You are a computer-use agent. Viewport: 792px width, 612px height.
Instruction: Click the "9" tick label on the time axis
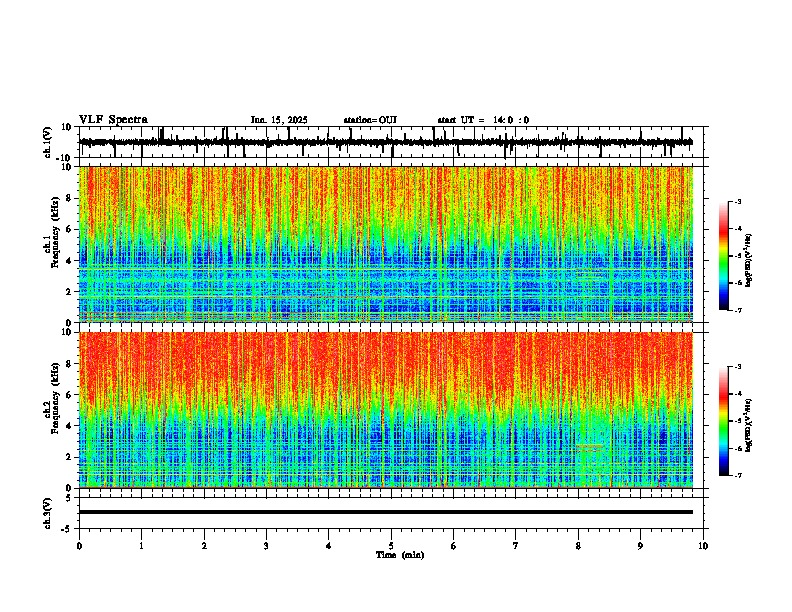(640, 546)
